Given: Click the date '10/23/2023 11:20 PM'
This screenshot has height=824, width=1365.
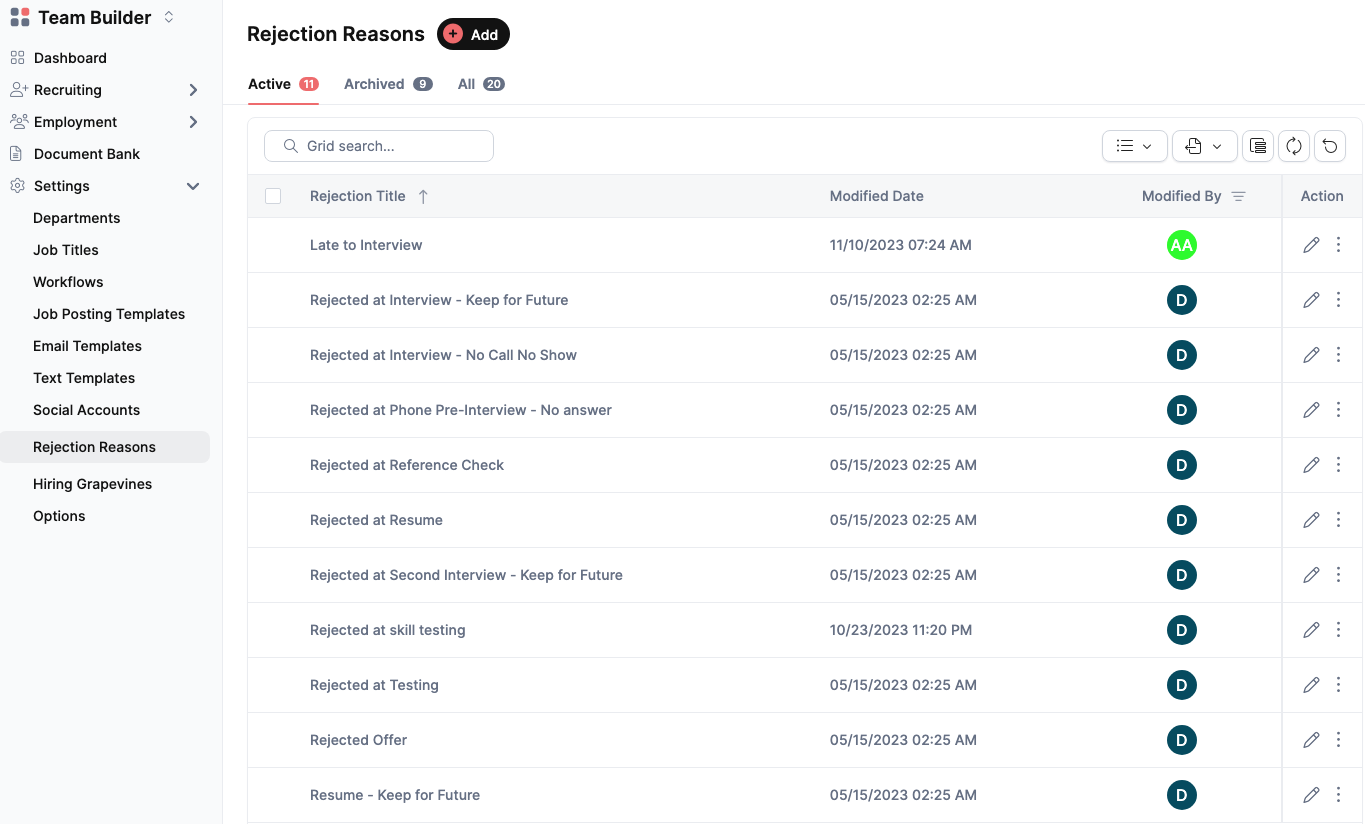Looking at the screenshot, I should pyautogui.click(x=901, y=630).
